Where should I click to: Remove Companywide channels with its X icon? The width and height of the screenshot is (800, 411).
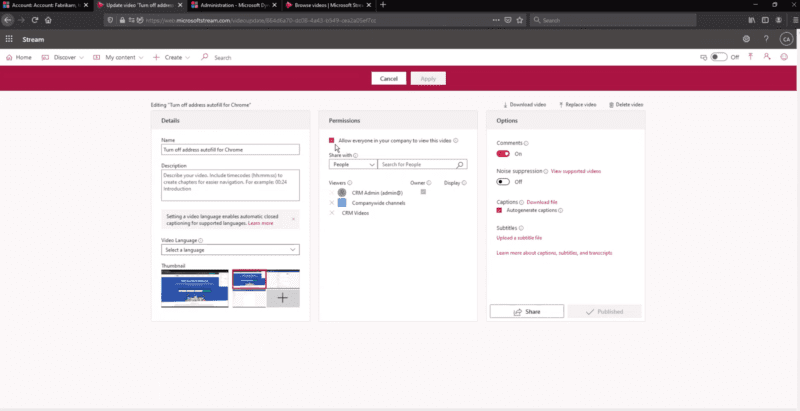click(332, 203)
